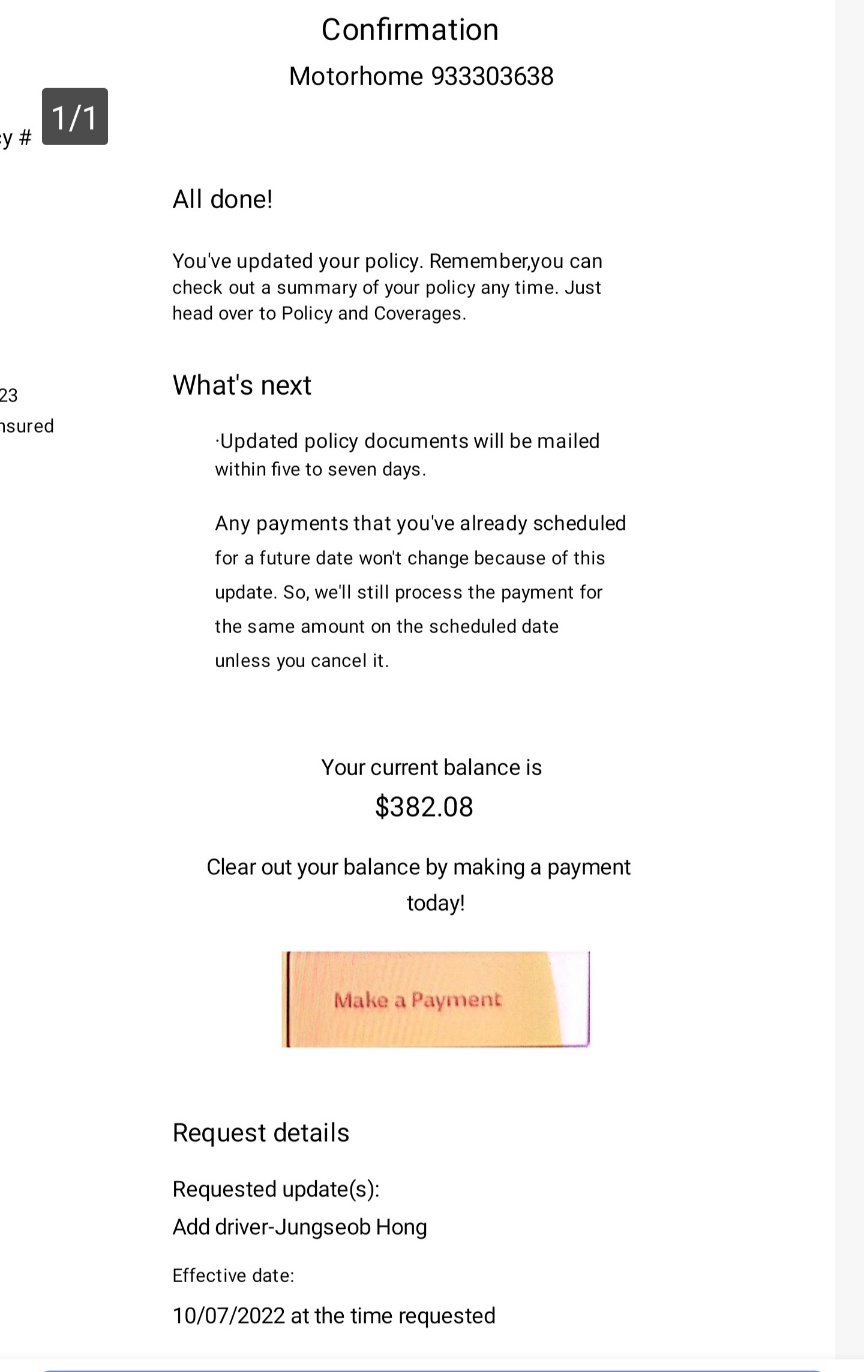Click the scheduled payments notice paragraph
The image size is (864, 1372).
(420, 591)
